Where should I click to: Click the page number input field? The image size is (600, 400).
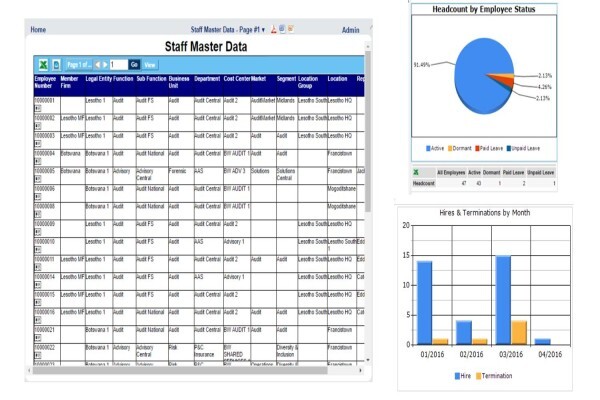119,65
